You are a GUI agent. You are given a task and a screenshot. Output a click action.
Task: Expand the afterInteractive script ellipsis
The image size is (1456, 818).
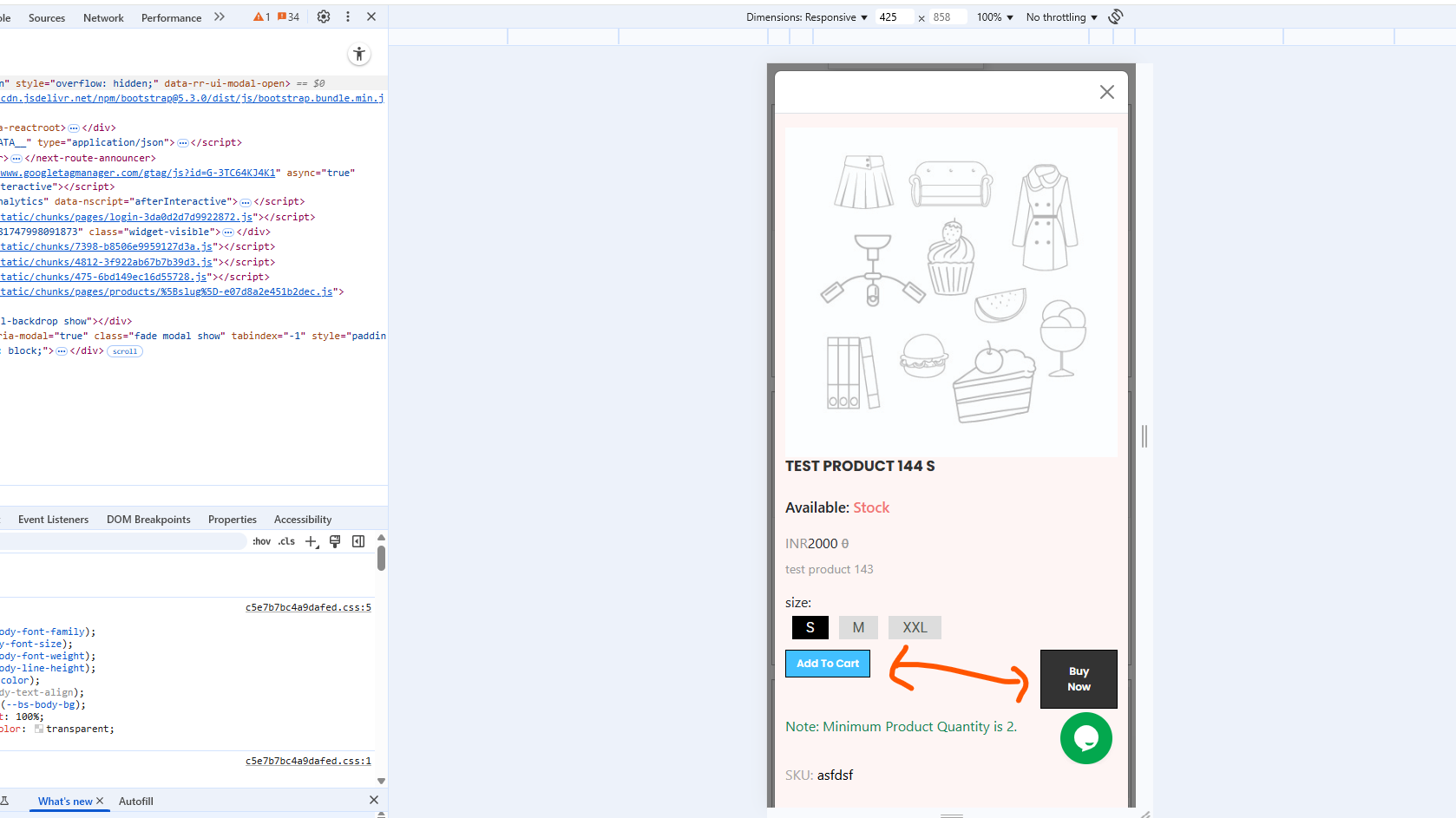[x=246, y=202]
